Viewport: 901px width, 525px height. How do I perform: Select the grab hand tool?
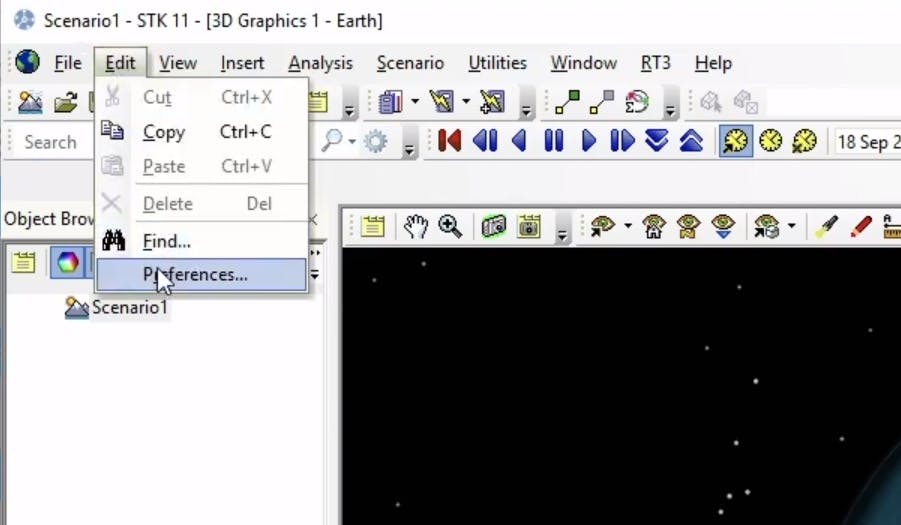tap(415, 226)
